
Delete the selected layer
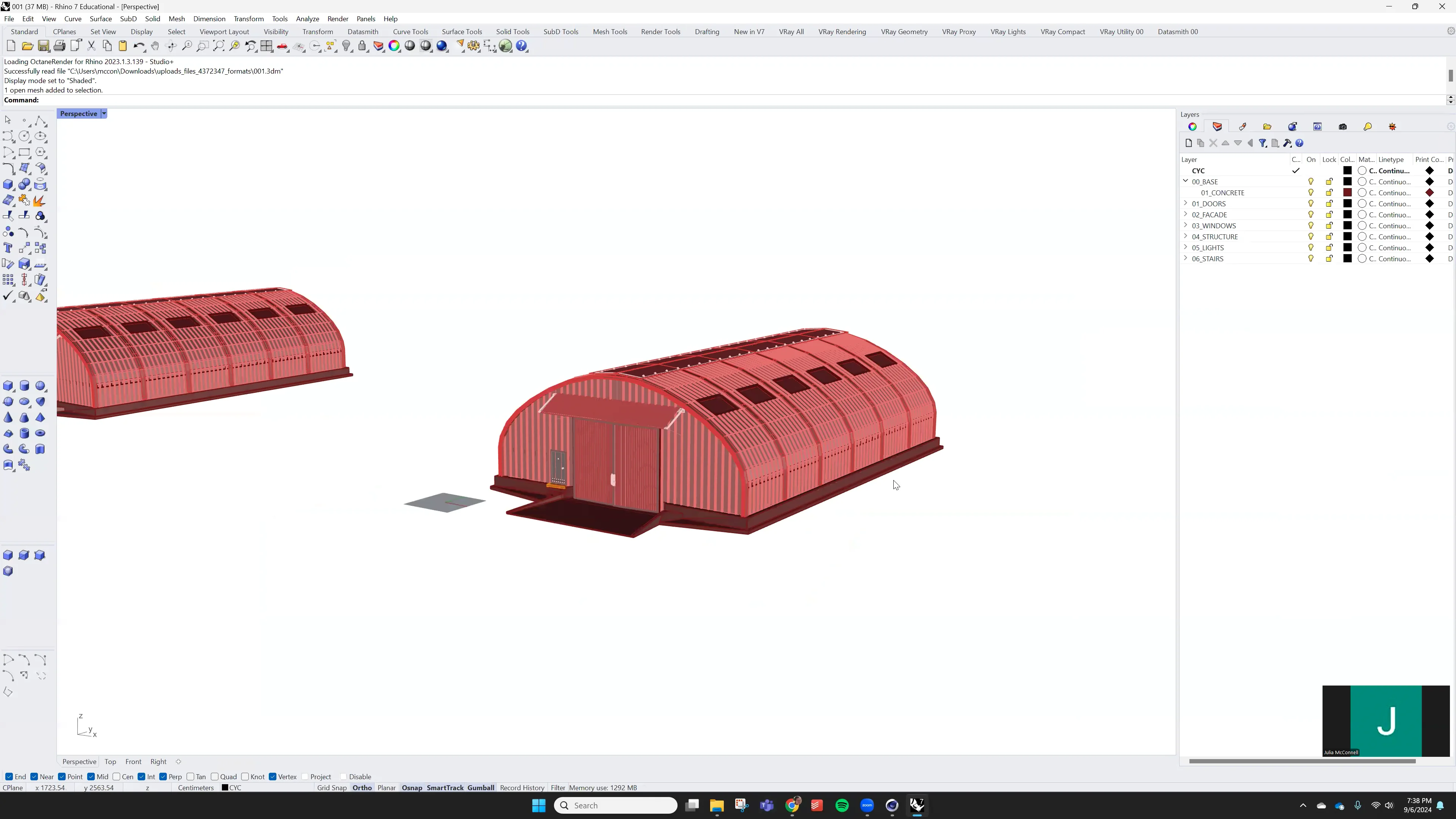click(x=1213, y=143)
